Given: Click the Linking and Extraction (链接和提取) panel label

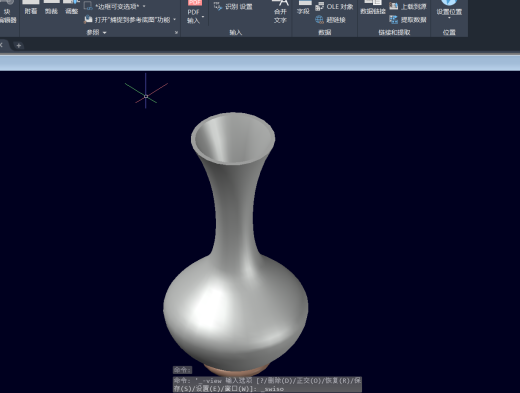Looking at the screenshot, I should pyautogui.click(x=394, y=32).
